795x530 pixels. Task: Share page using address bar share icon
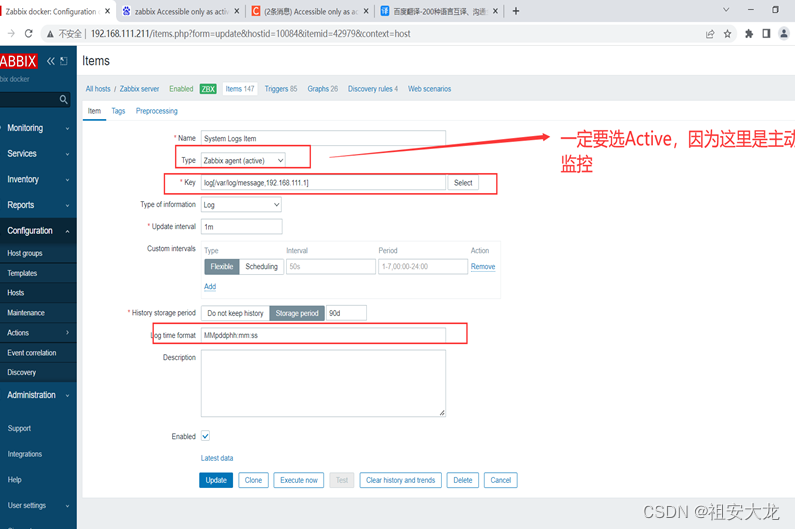pos(710,34)
